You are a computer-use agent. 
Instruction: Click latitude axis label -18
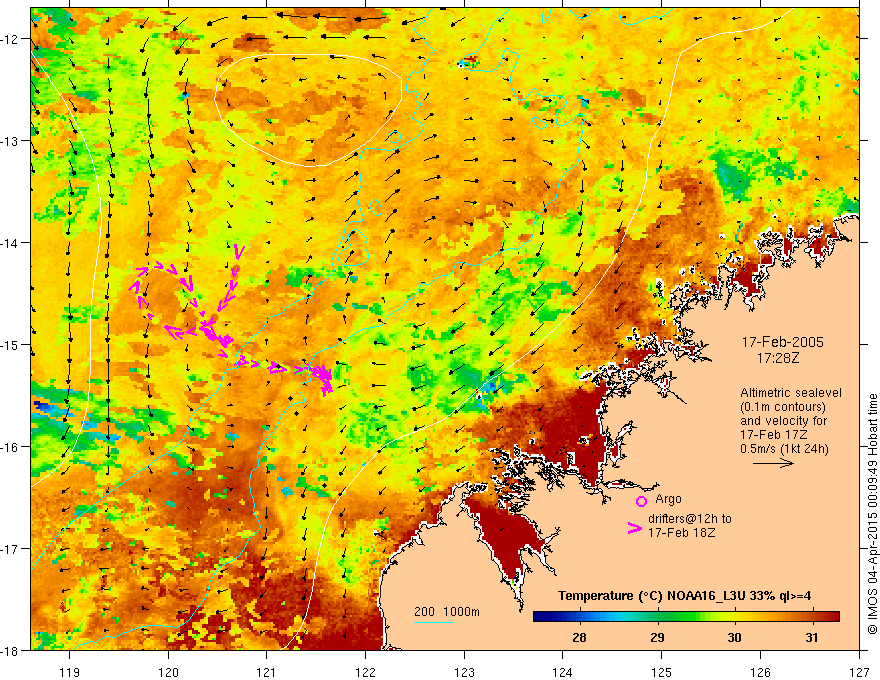coord(11,650)
